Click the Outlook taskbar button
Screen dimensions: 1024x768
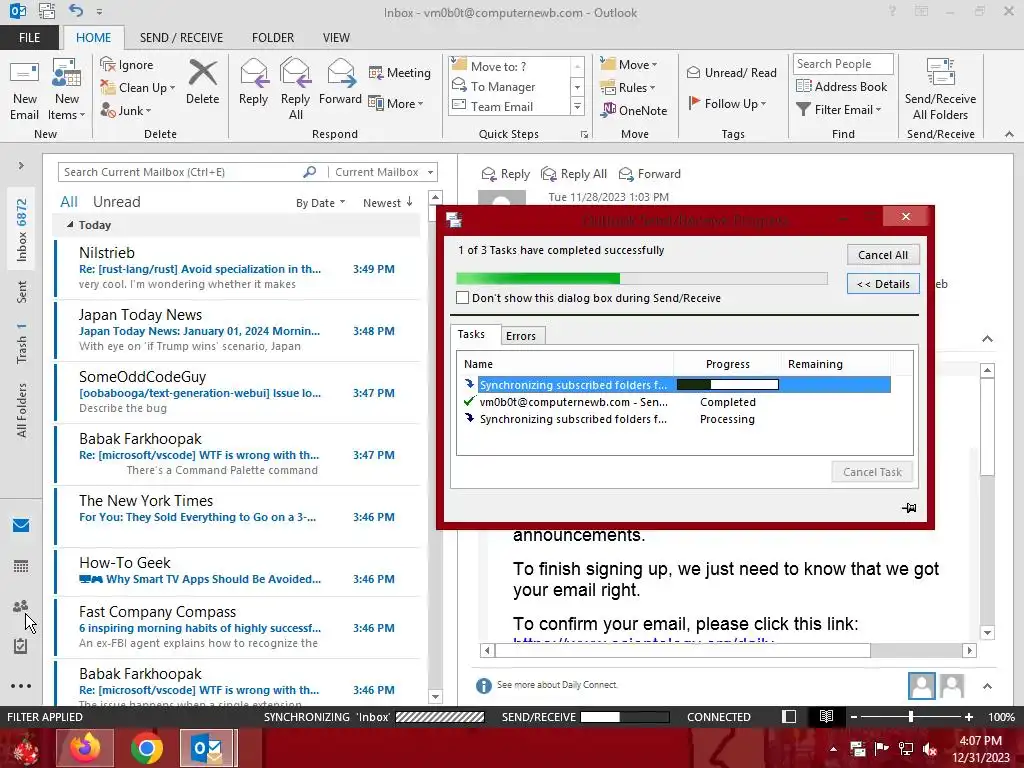[x=208, y=748]
